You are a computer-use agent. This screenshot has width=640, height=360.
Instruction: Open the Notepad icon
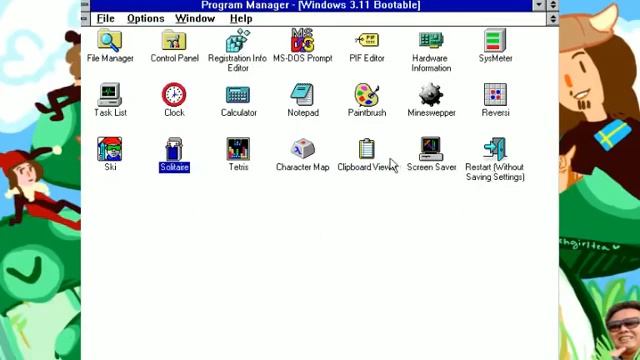302,95
